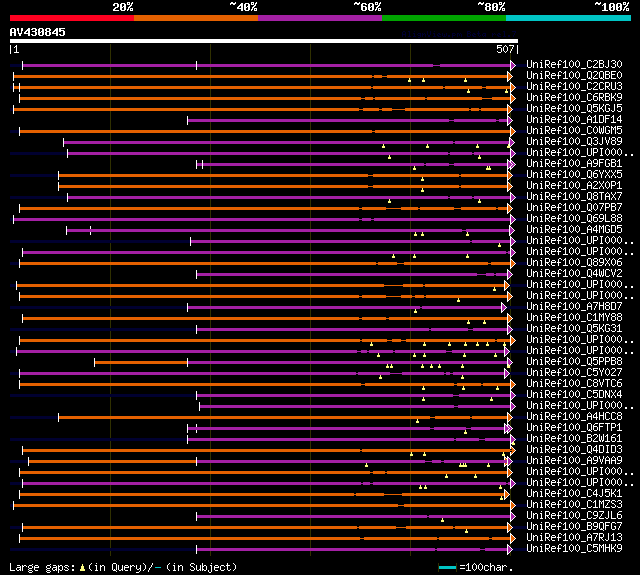The width and height of the screenshot is (640, 575).
Task: Click the white query sequence bar
Action: [x=264, y=41]
